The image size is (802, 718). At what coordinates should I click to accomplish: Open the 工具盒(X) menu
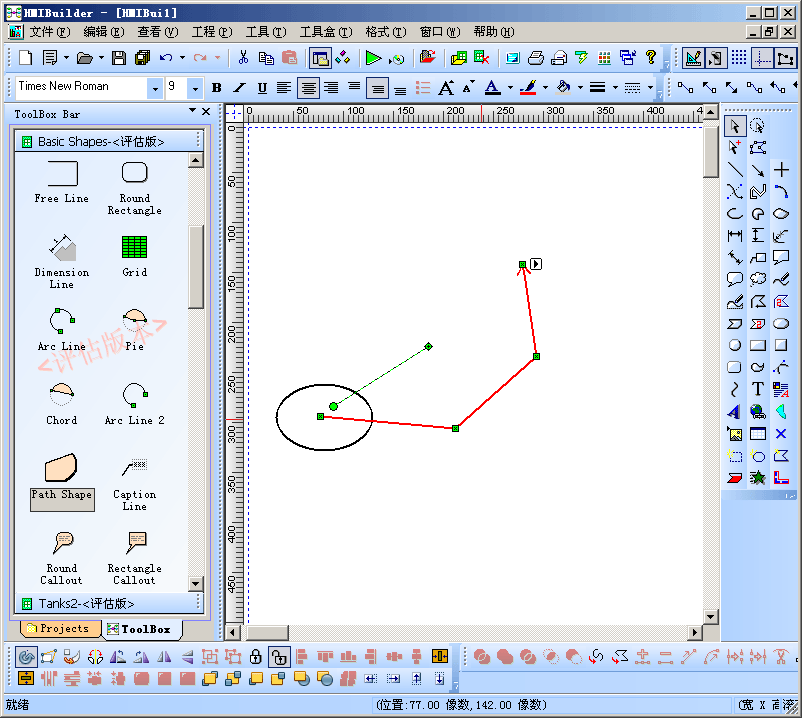coord(322,32)
